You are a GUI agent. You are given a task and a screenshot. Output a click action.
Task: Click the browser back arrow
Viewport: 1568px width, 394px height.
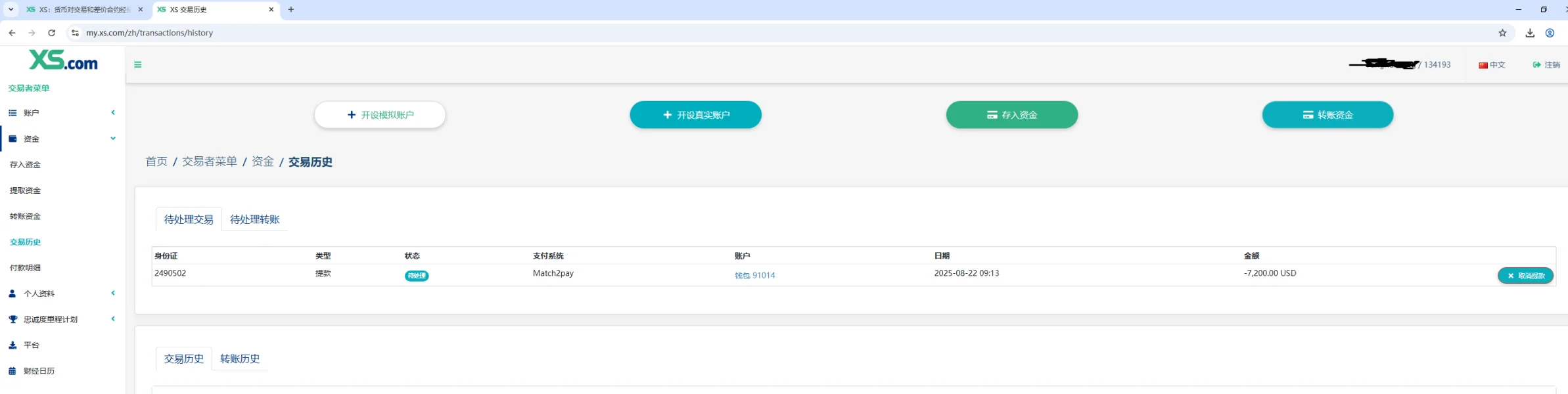12,33
